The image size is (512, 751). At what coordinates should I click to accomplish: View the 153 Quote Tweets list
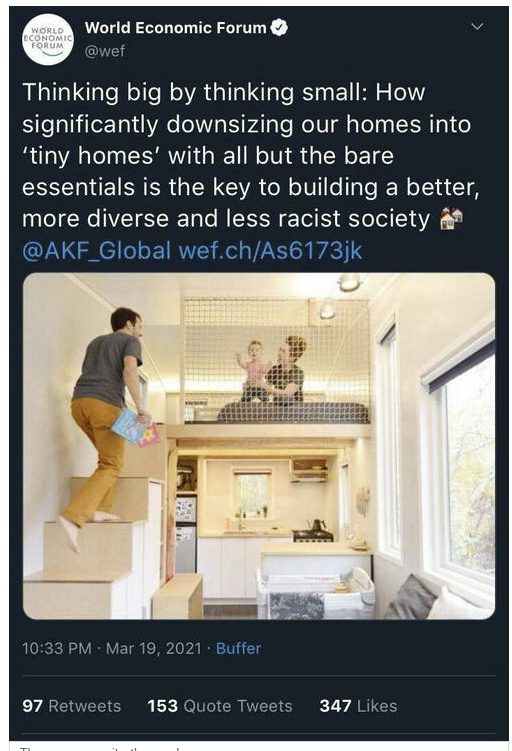point(220,705)
